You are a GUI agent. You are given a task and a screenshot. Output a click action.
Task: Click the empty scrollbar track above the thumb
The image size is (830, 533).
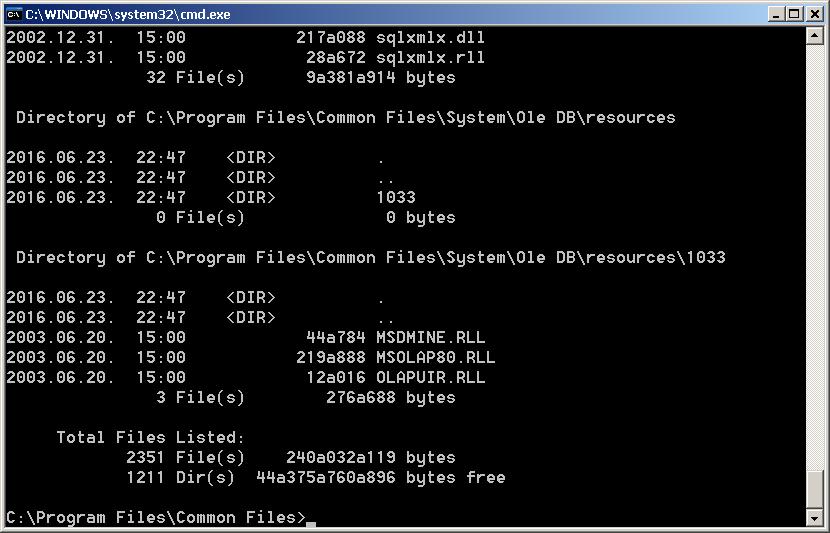click(815, 250)
